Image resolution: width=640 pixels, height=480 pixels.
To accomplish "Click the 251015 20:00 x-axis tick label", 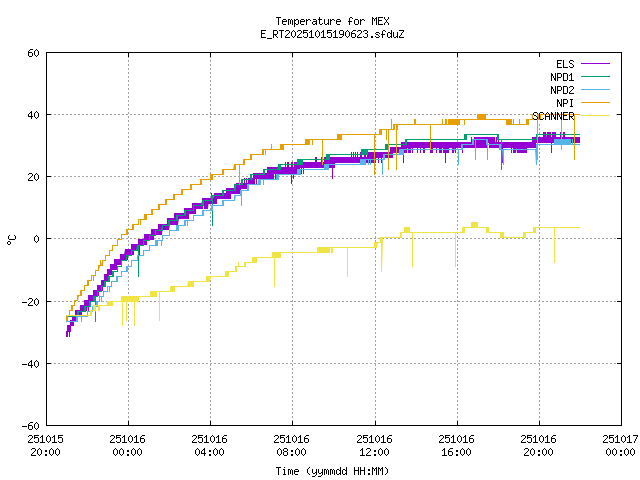I will click(x=46, y=445).
